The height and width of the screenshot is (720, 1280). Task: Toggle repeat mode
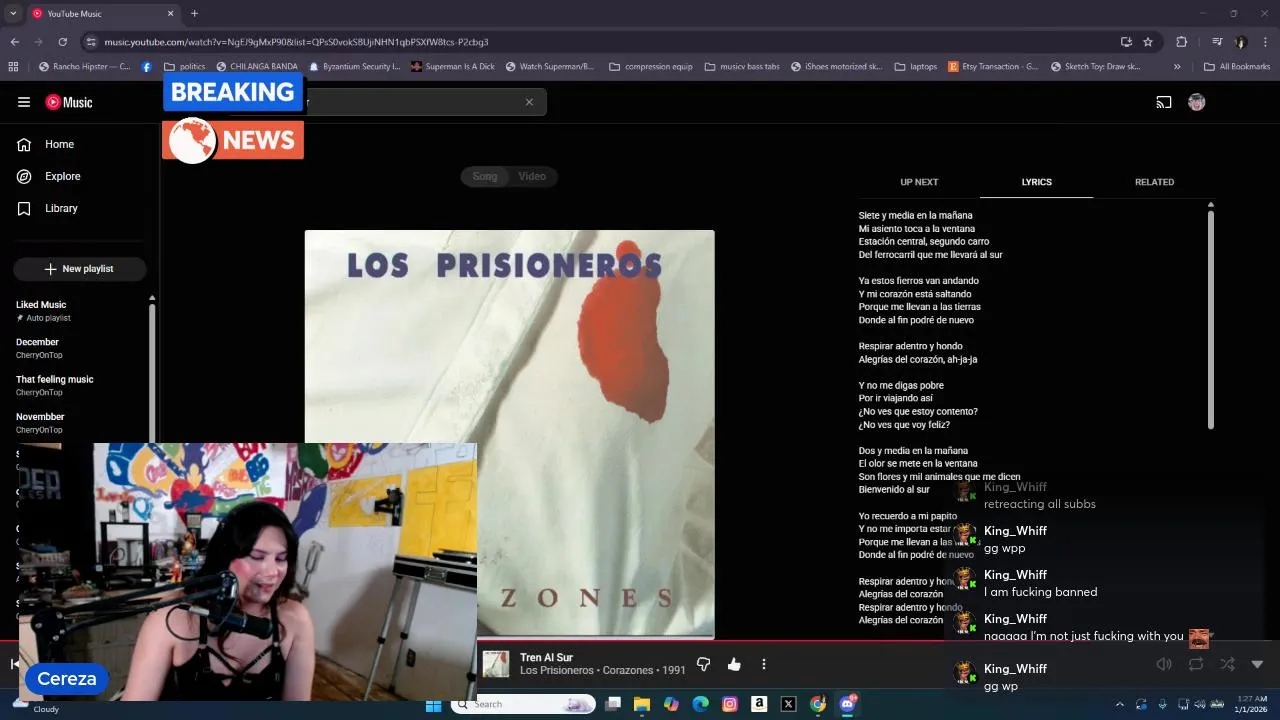click(x=1196, y=664)
